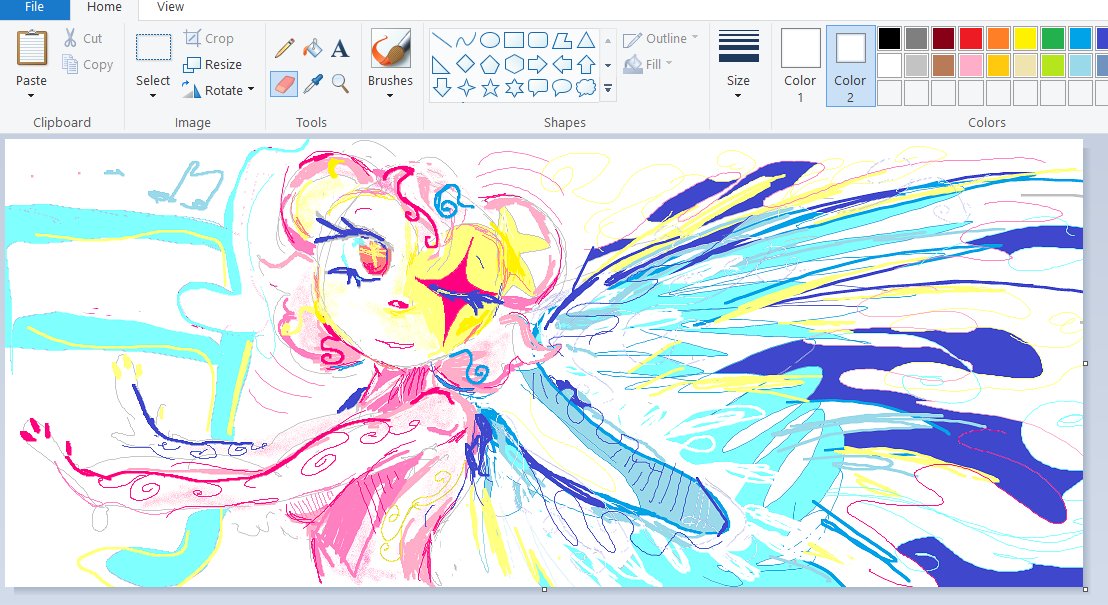Select the Fill with color bucket tool
Screen dimensions: 1108x605
point(312,49)
